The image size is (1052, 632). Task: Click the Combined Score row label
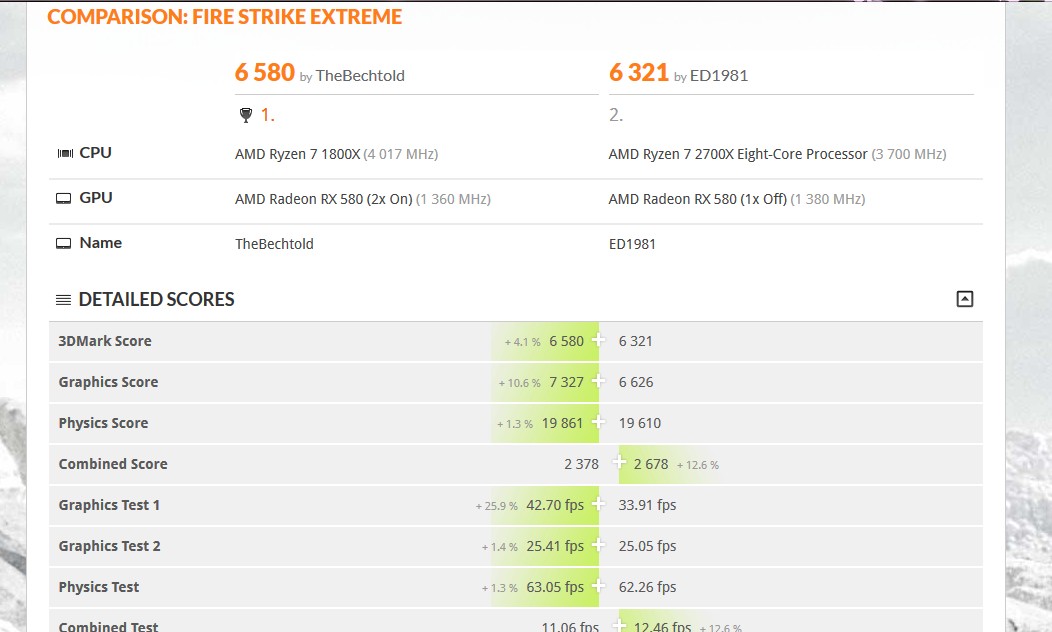[113, 464]
